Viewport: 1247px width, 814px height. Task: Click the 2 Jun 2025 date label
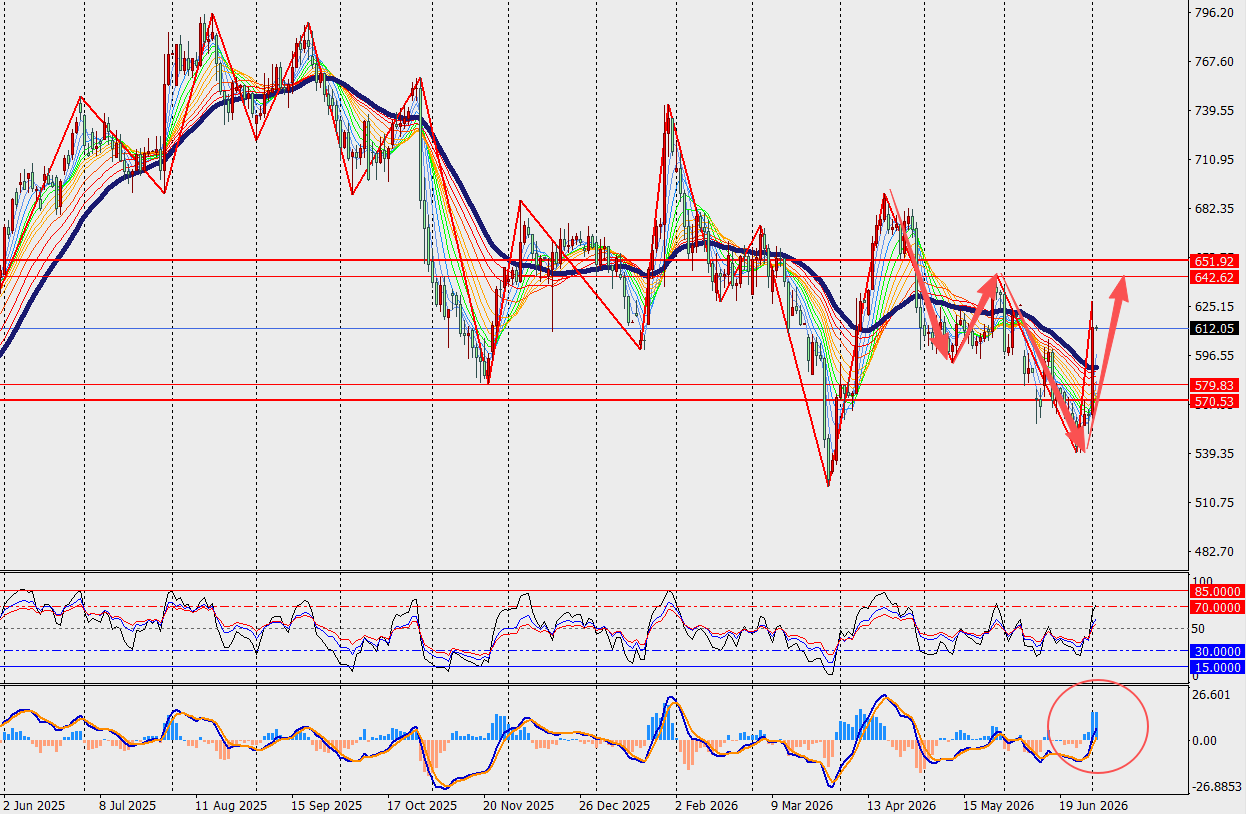coord(32,804)
